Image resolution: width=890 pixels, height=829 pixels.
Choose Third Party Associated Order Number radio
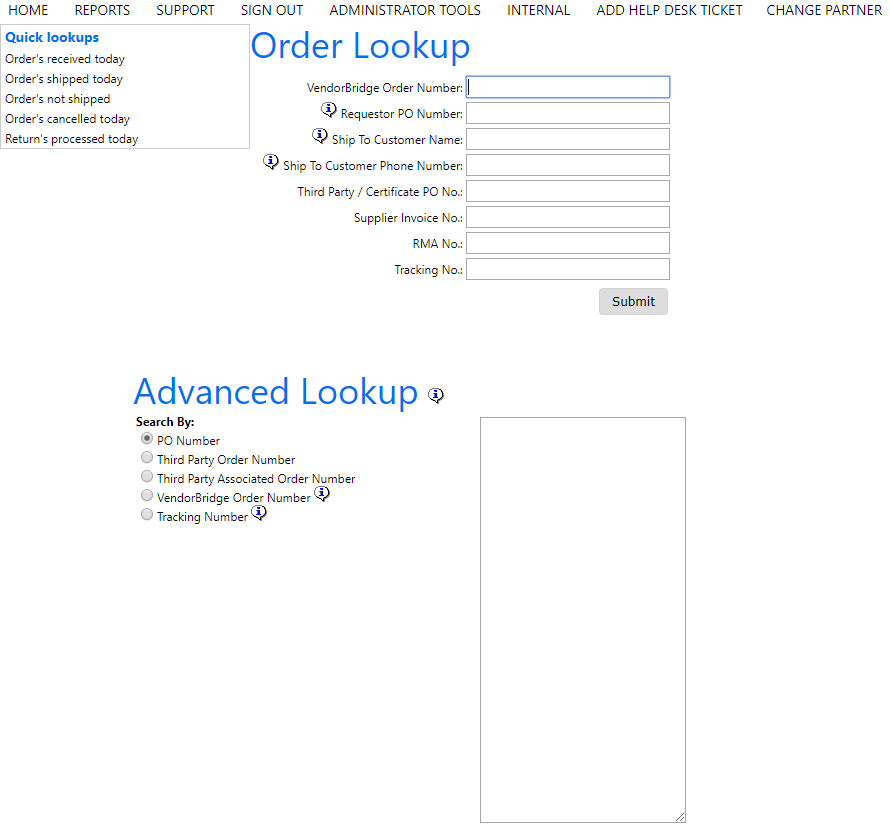point(147,476)
